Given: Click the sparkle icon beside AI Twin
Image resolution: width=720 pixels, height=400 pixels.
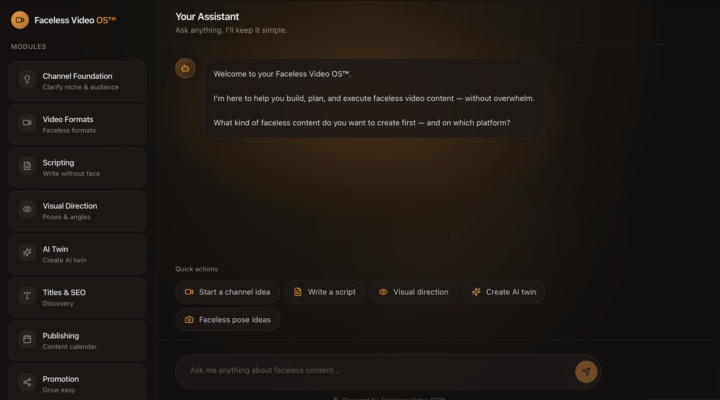Looking at the screenshot, I should [27, 253].
